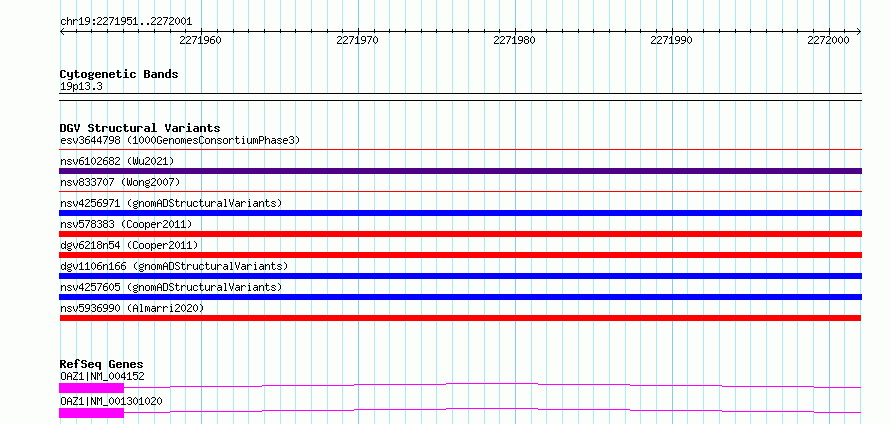Click the left arrowhead of the coordinate ruler
Viewport: 890px width, 424px height.
tap(62, 32)
